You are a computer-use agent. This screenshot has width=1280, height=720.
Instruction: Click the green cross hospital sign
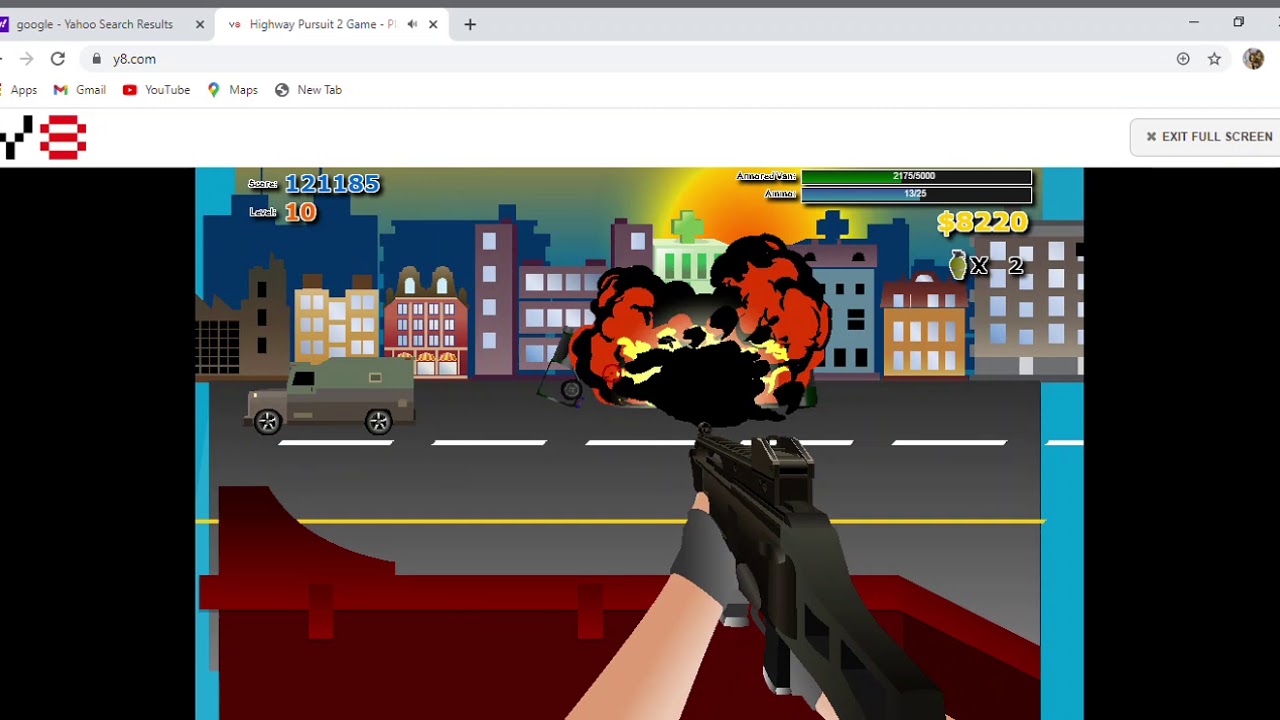687,228
